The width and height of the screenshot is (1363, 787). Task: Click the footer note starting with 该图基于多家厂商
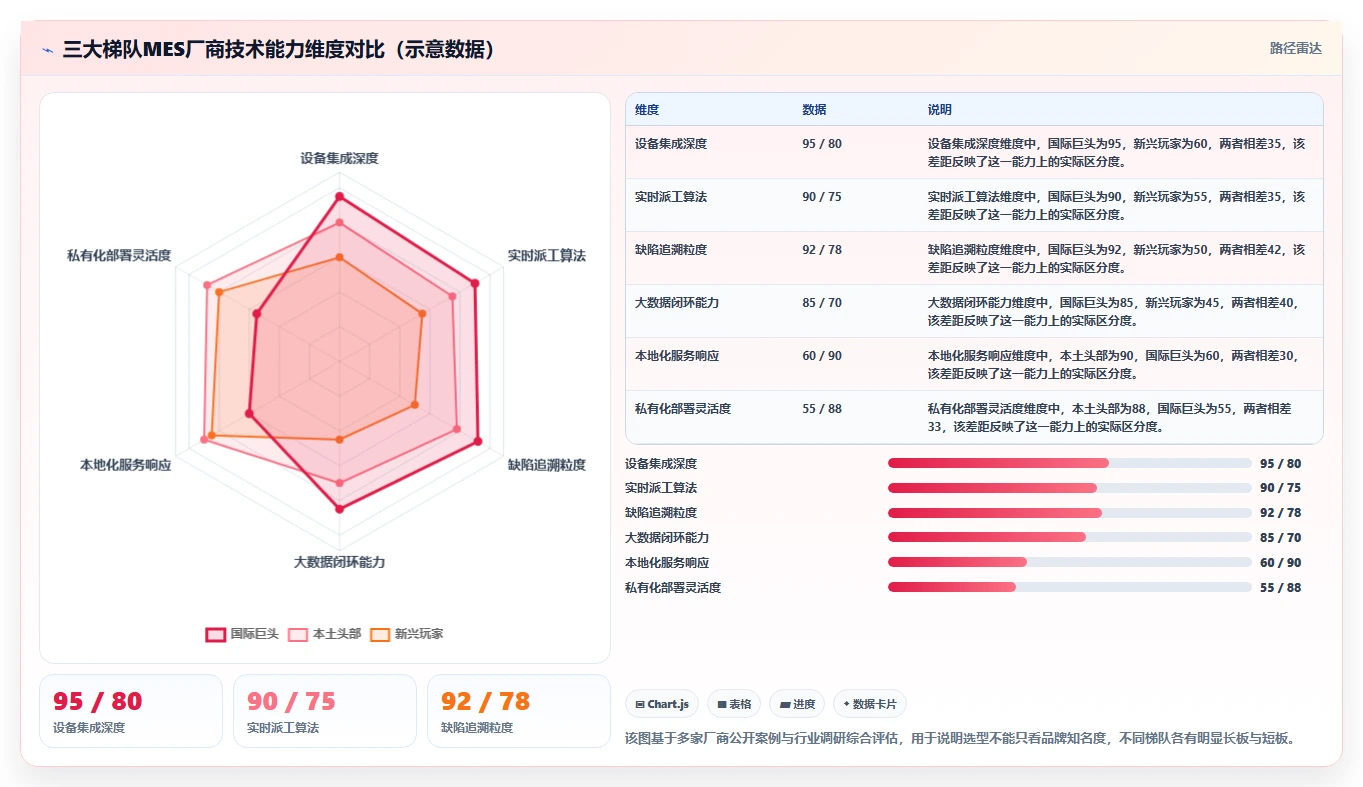962,739
